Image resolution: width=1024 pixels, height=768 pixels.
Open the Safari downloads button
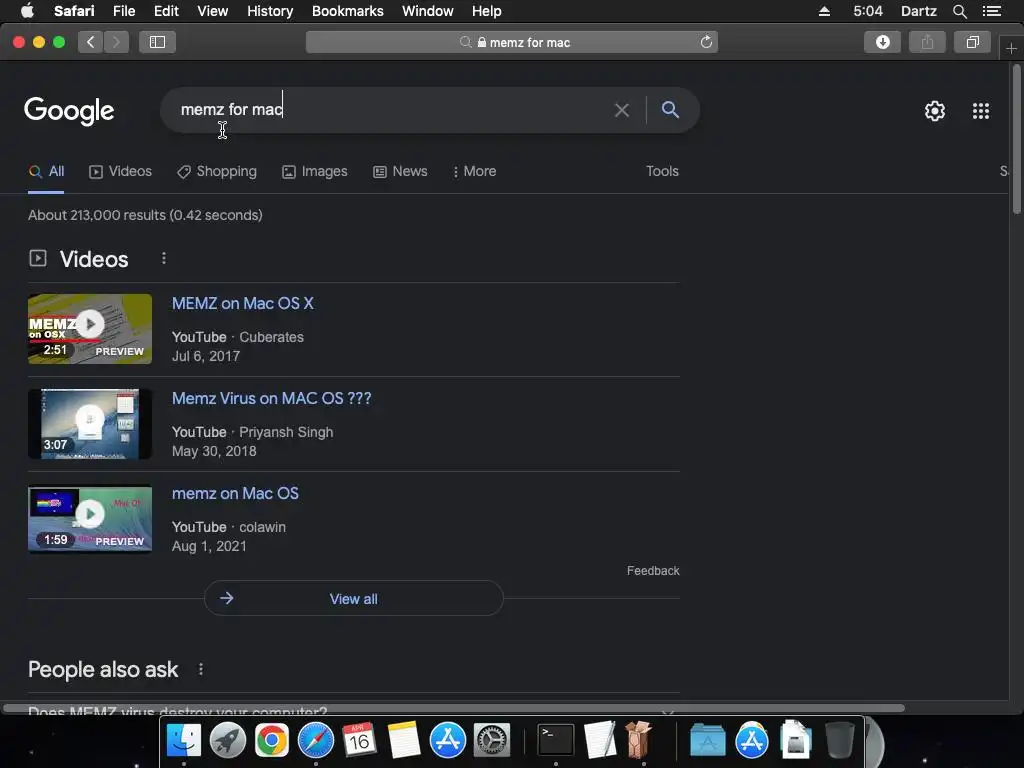click(882, 42)
